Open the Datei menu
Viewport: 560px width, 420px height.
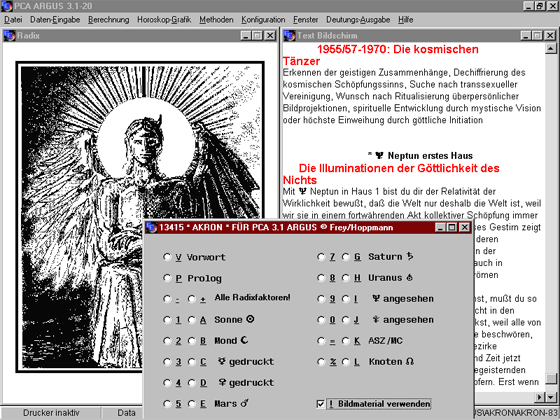(13, 20)
